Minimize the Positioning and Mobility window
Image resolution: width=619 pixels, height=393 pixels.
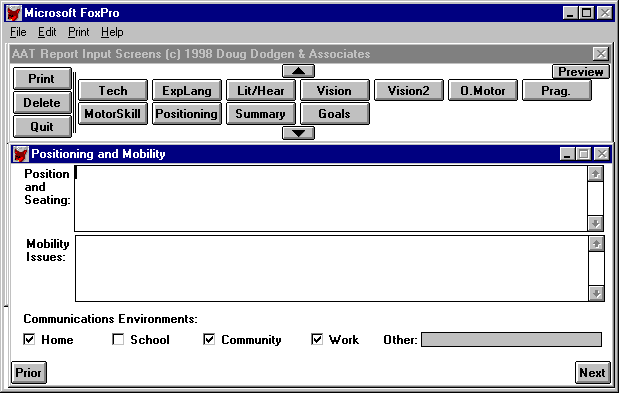pos(567,154)
